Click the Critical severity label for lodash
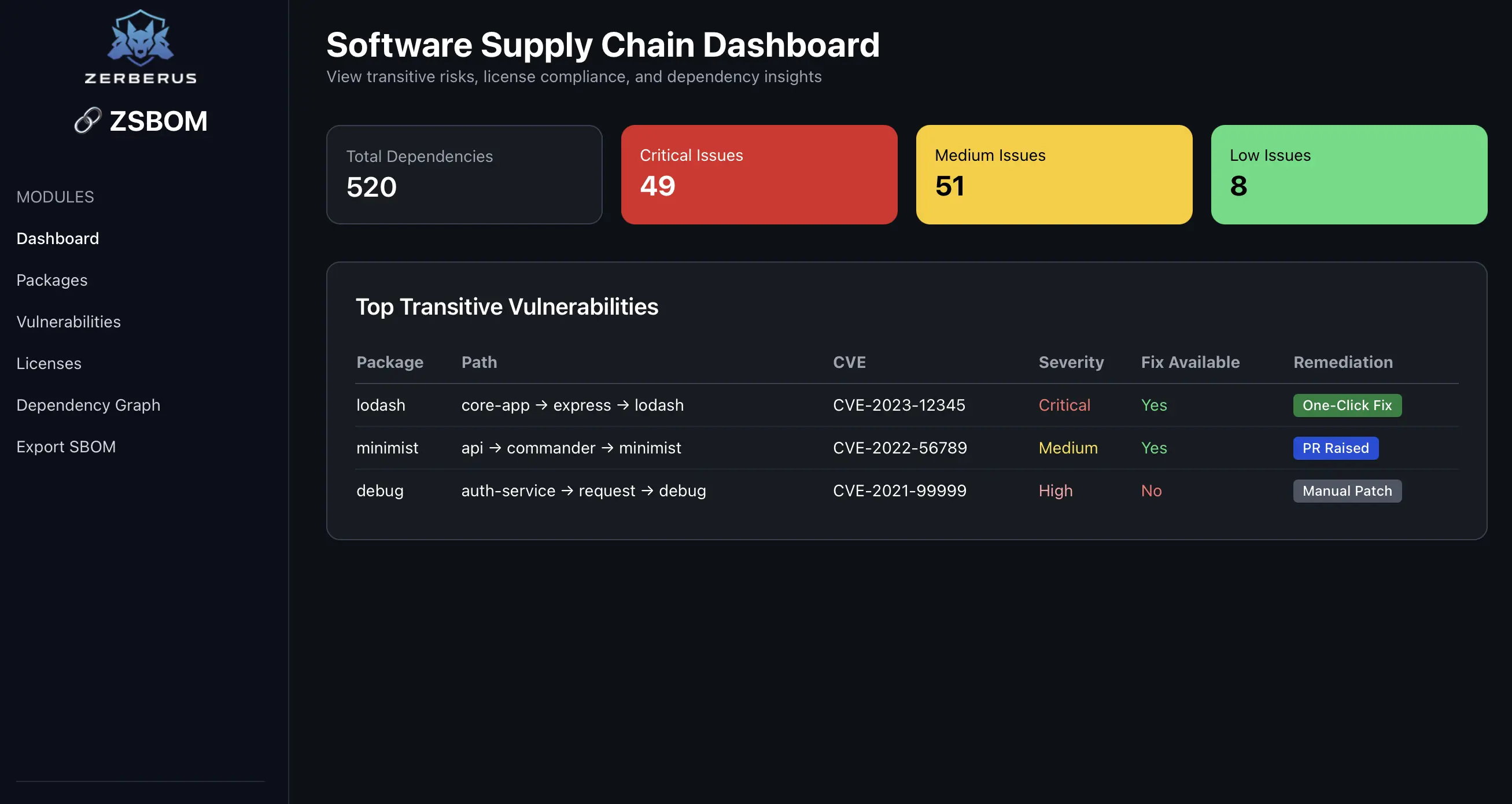This screenshot has height=804, width=1512. click(x=1064, y=405)
